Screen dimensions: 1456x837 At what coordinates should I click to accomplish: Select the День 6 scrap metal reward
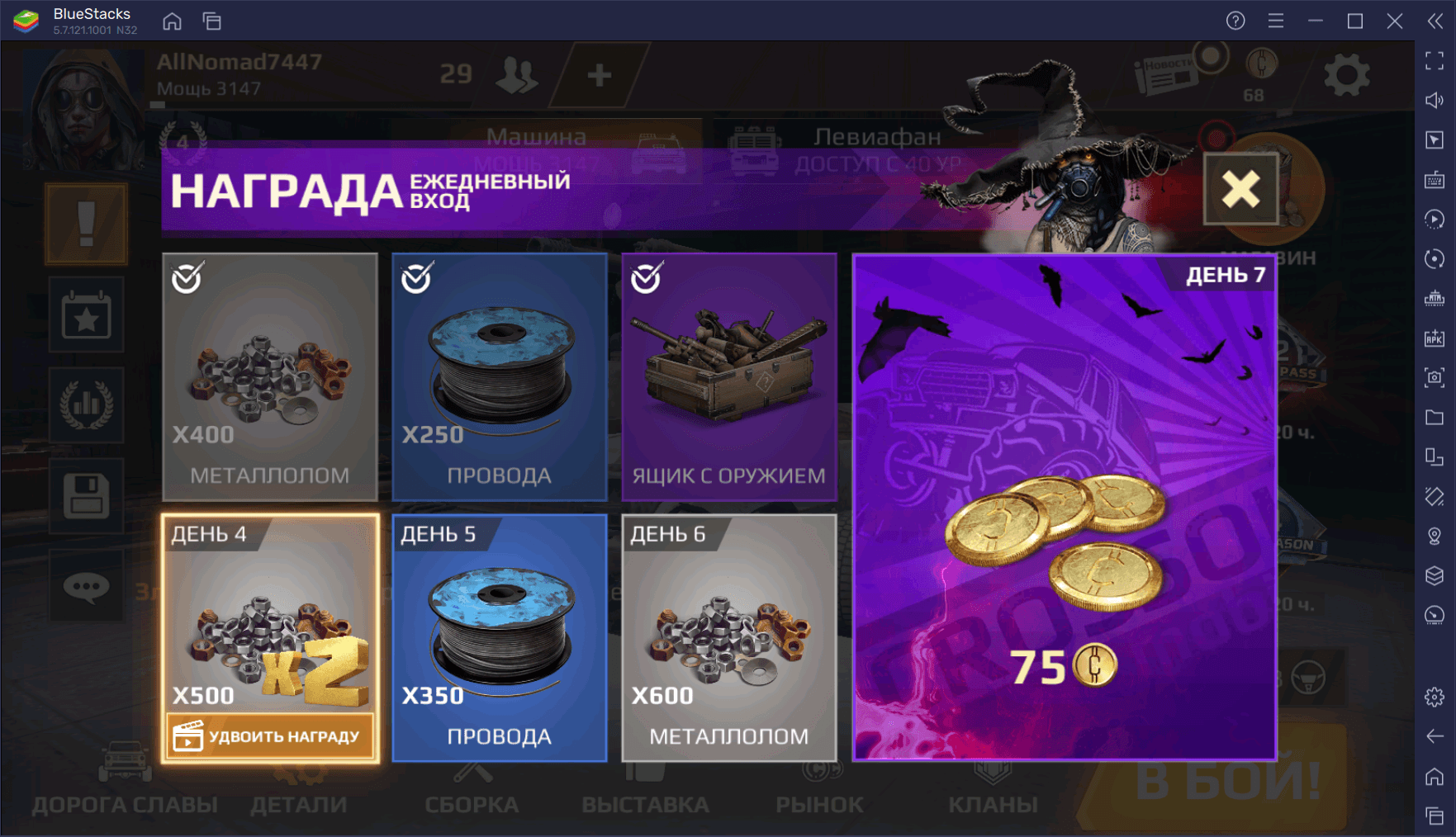click(x=729, y=638)
